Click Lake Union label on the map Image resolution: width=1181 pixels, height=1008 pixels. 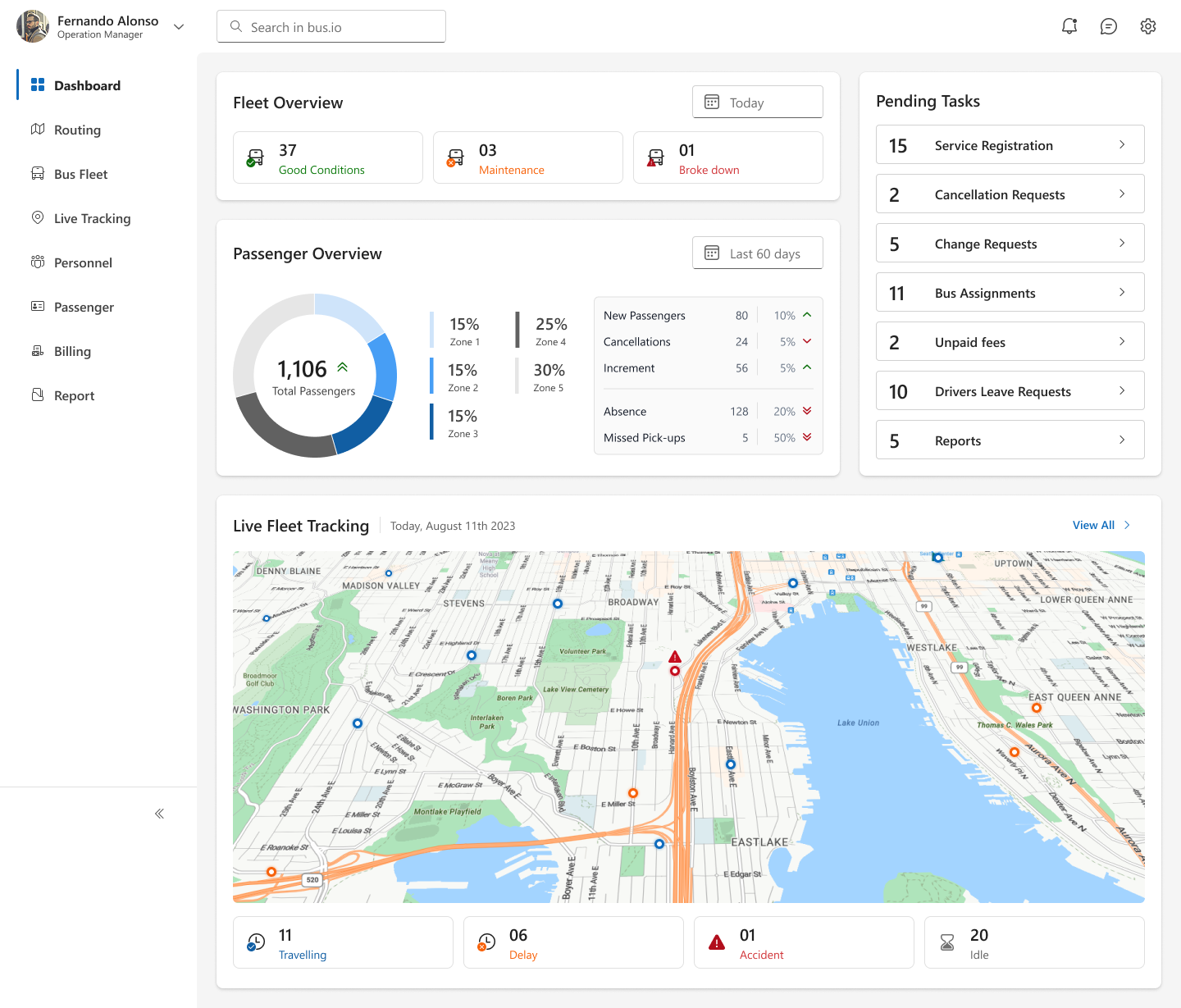click(858, 723)
